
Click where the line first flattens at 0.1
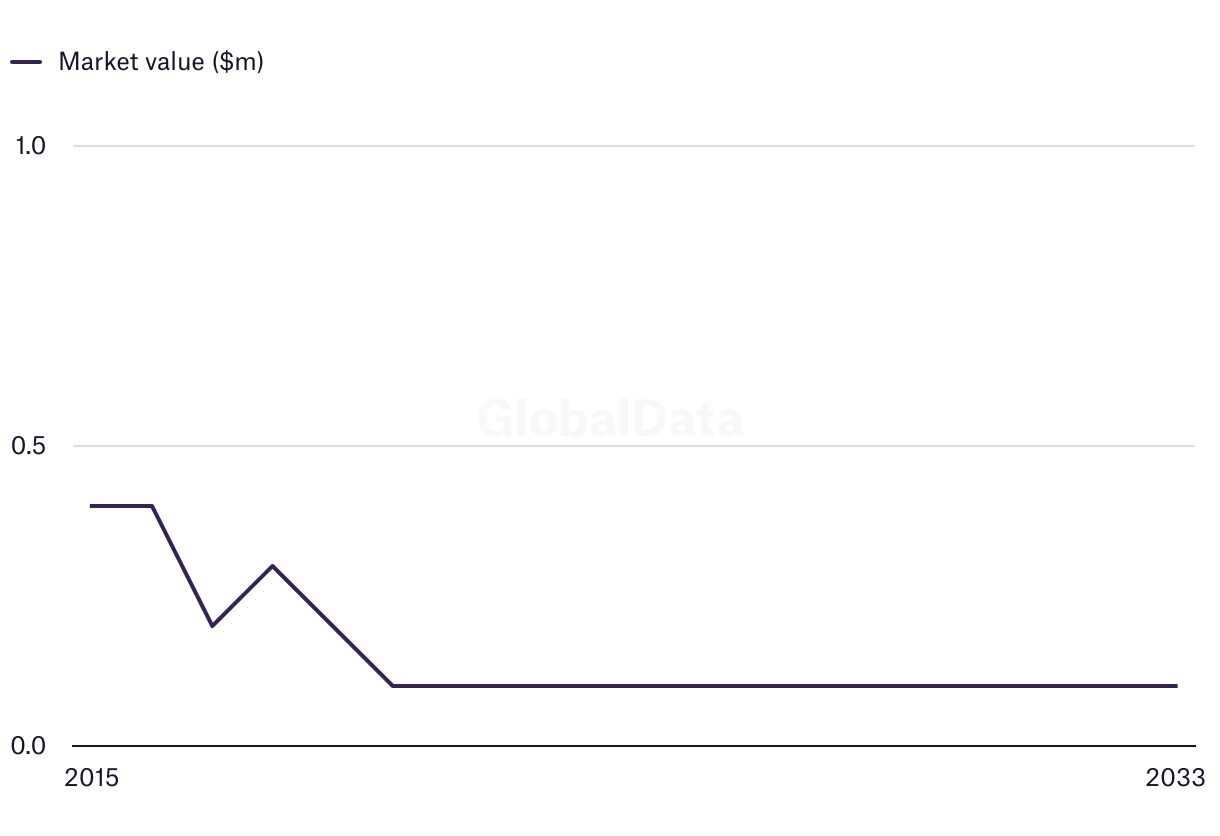tap(393, 686)
